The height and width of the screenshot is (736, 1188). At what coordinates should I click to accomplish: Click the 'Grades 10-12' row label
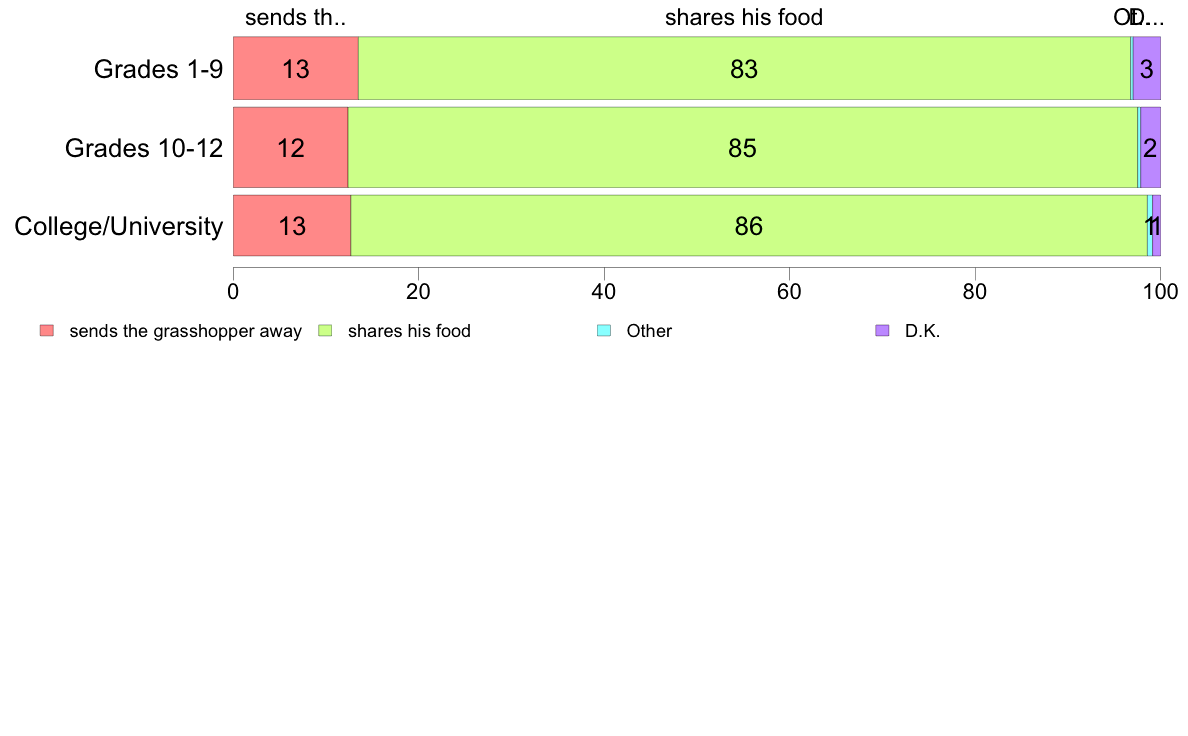coord(144,148)
